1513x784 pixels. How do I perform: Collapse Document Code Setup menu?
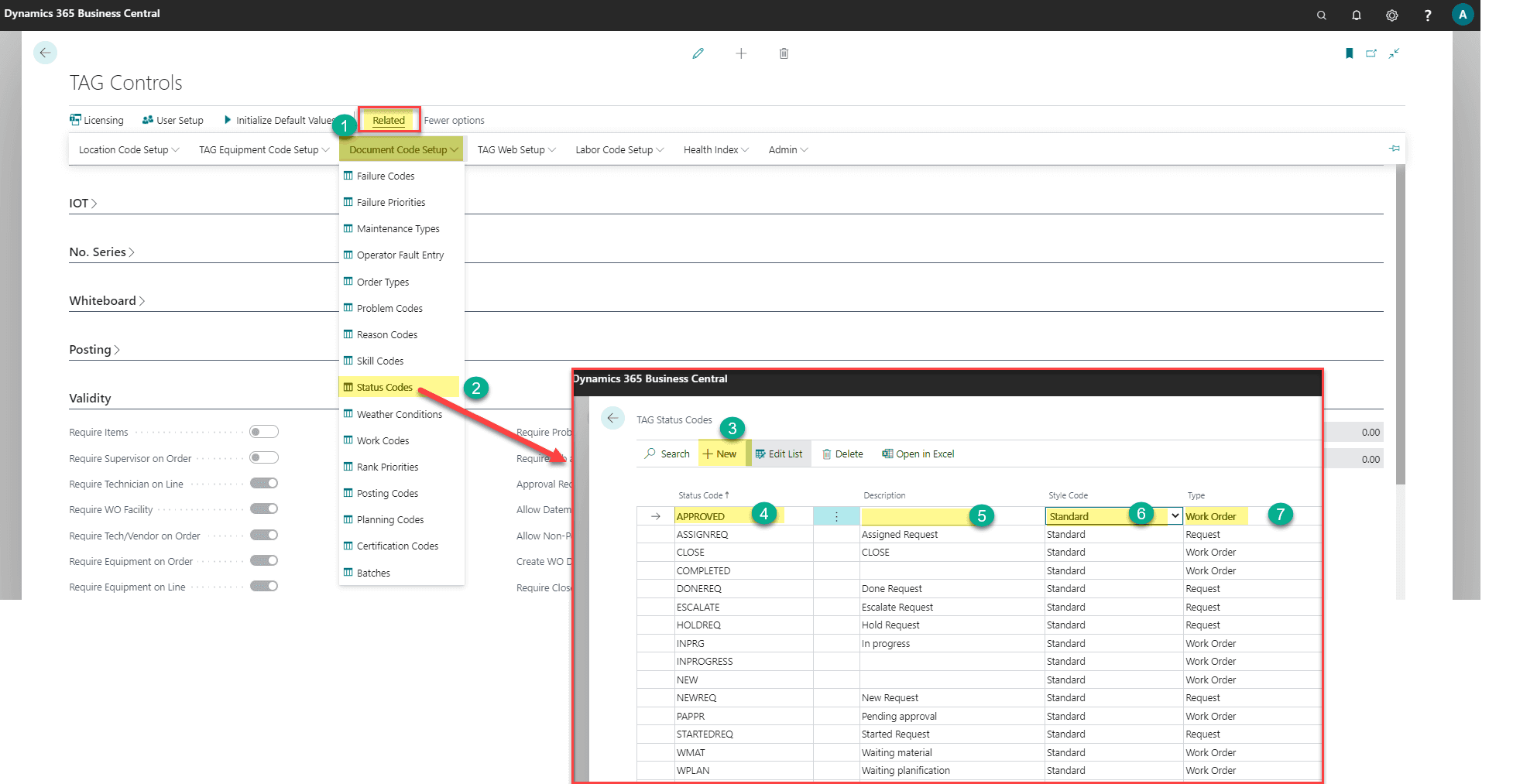(x=403, y=149)
